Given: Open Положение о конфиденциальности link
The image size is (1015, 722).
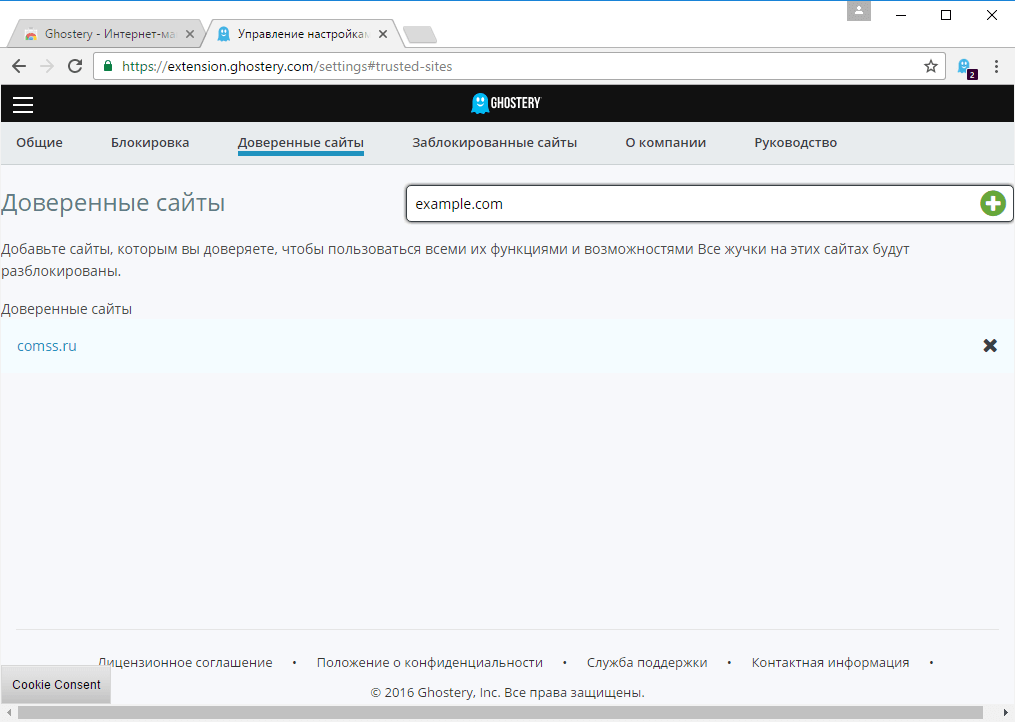Looking at the screenshot, I should (430, 662).
